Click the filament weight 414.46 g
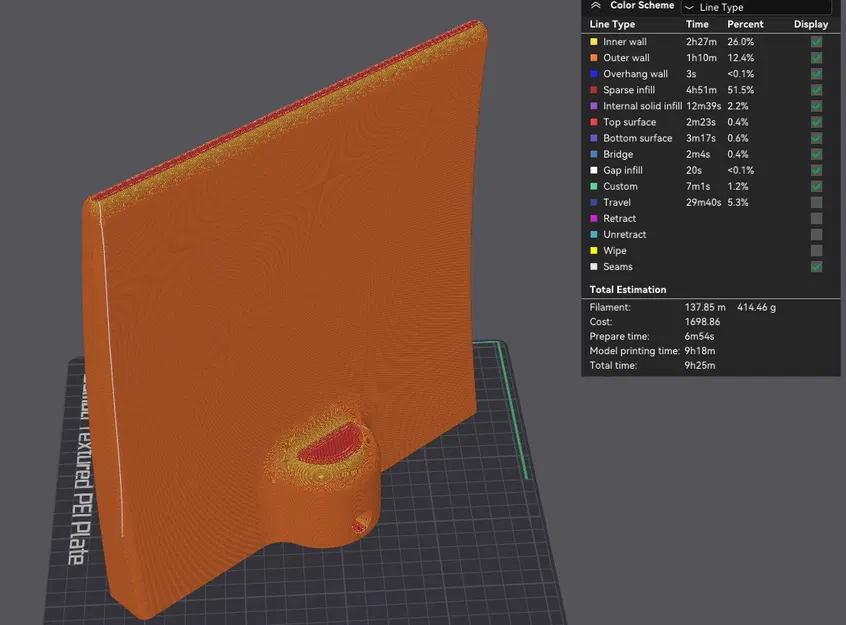The width and height of the screenshot is (846, 625). 756,307
